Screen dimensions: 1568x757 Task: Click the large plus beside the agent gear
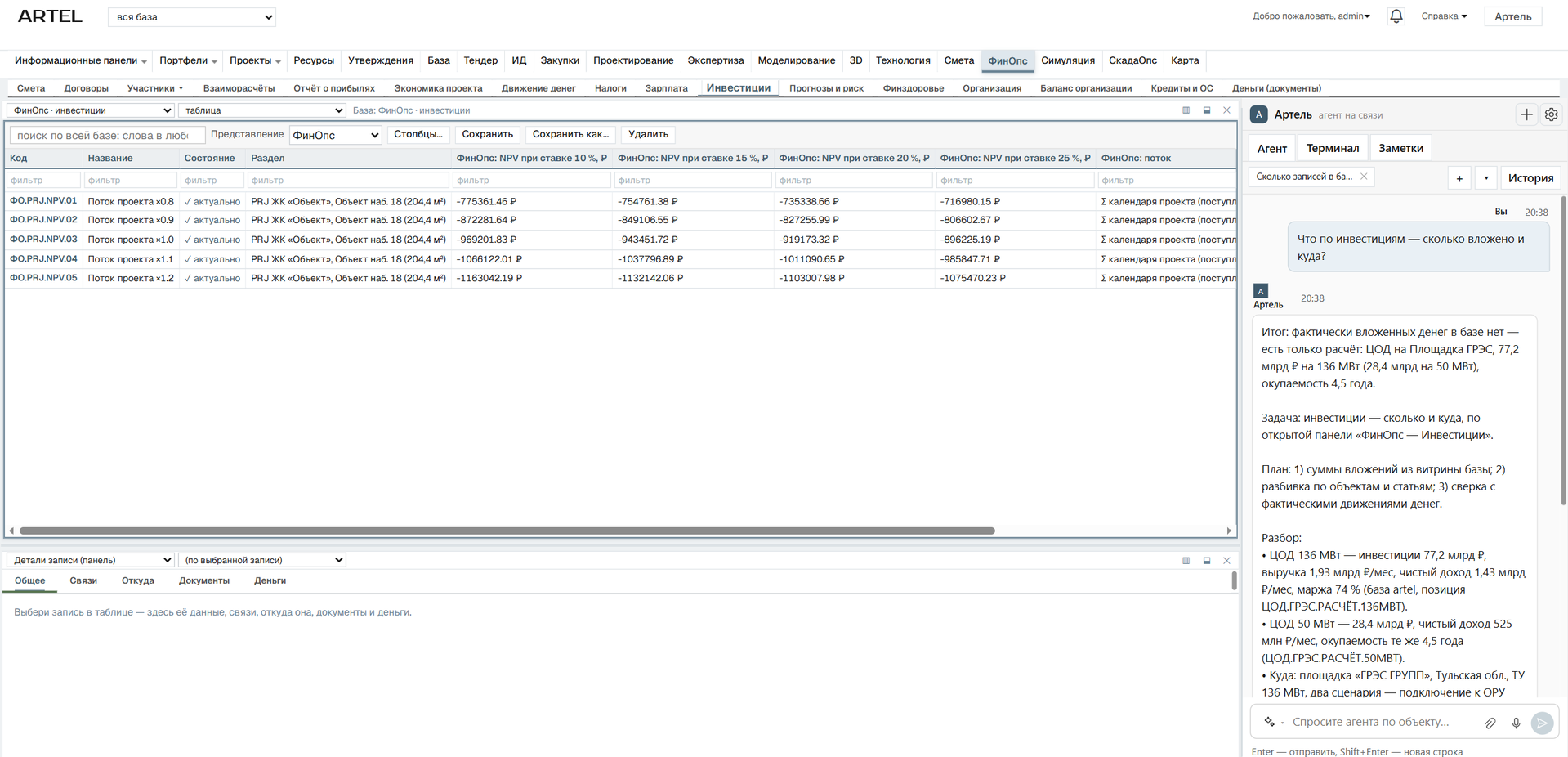point(1526,114)
